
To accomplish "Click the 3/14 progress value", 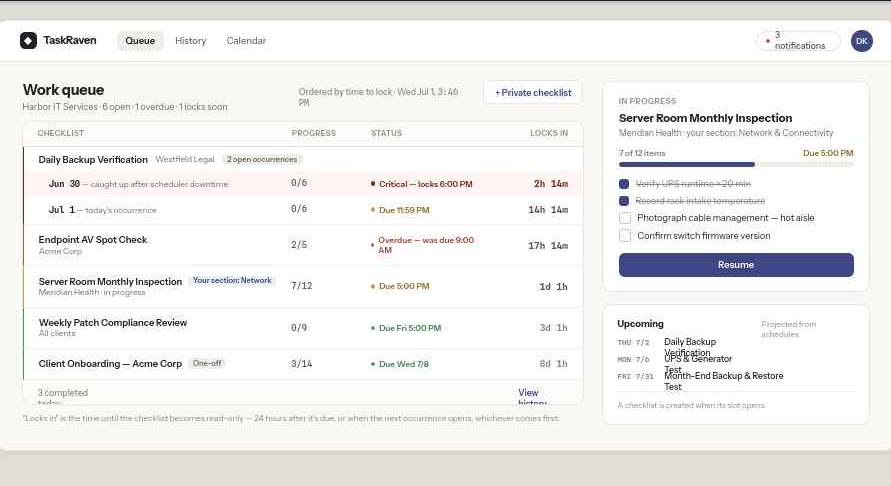I will [x=302, y=364].
